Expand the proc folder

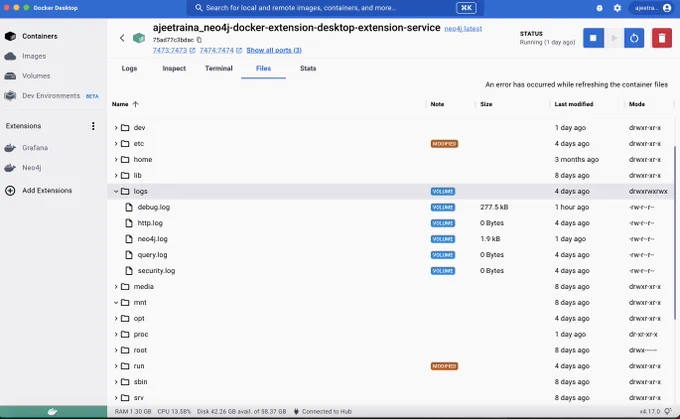click(x=116, y=334)
